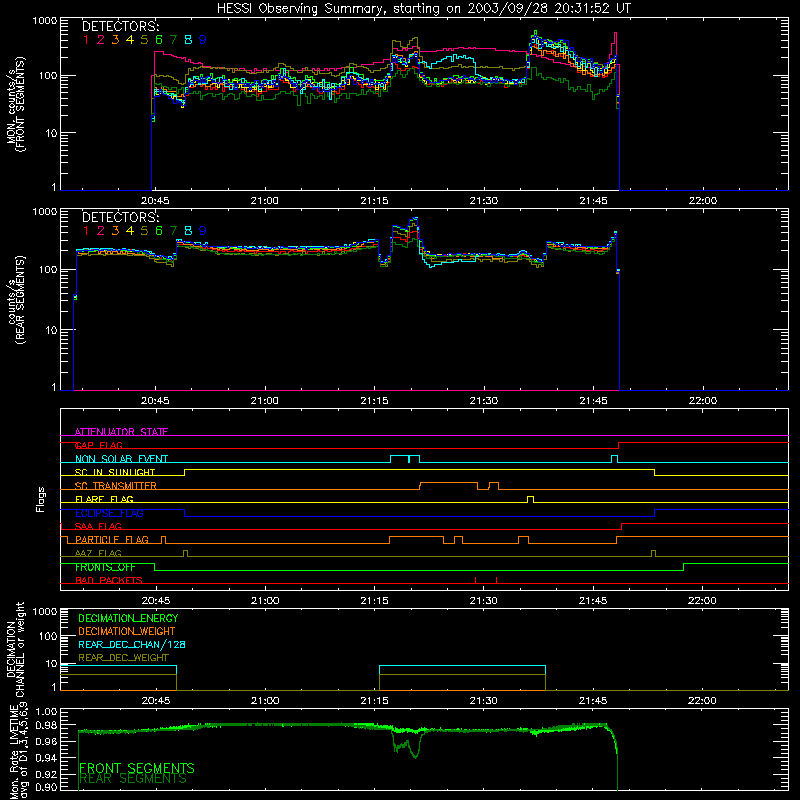Image resolution: width=800 pixels, height=800 pixels.
Task: Click DETECTORS: label in the front segments plot
Action: click(120, 27)
